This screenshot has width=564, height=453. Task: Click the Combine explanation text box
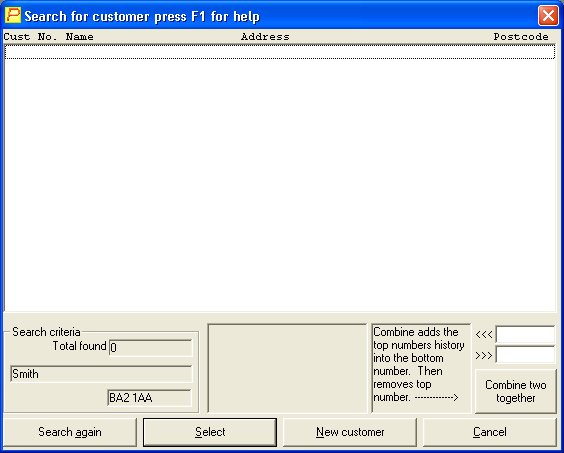pos(421,368)
